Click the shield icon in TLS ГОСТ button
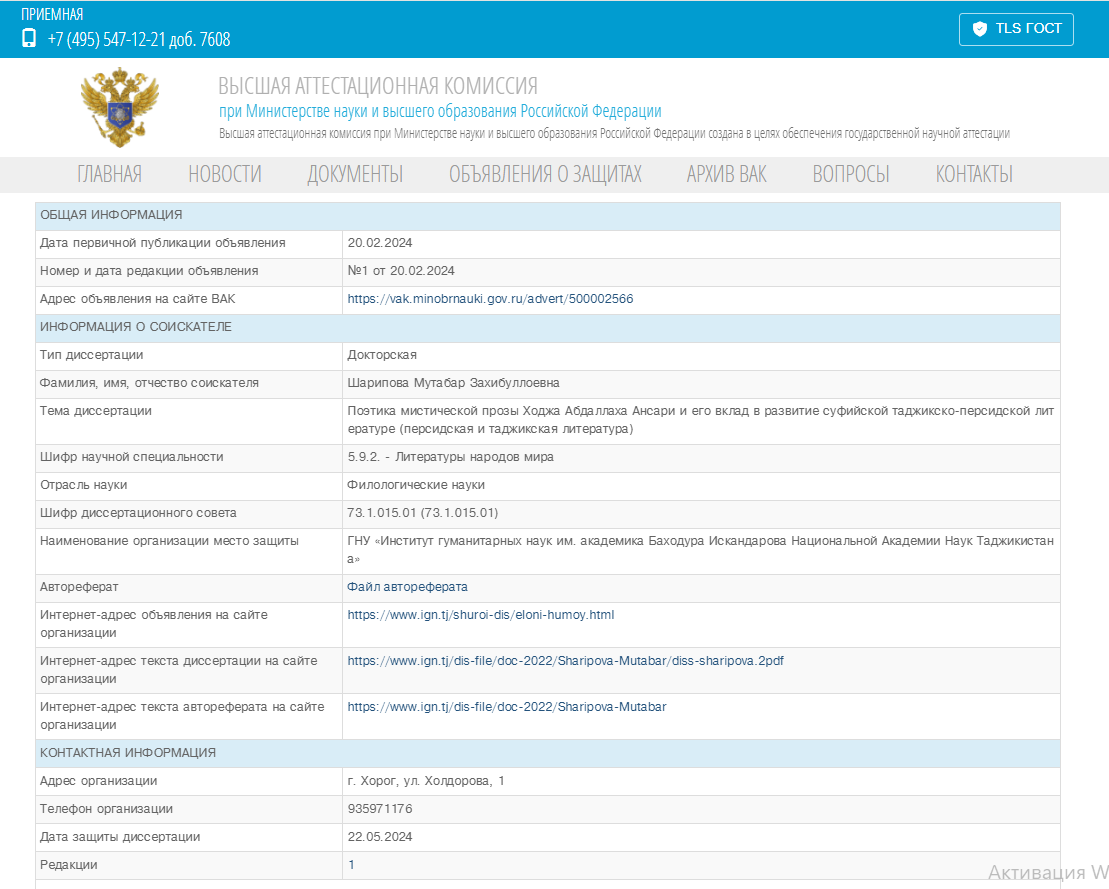 click(x=980, y=29)
